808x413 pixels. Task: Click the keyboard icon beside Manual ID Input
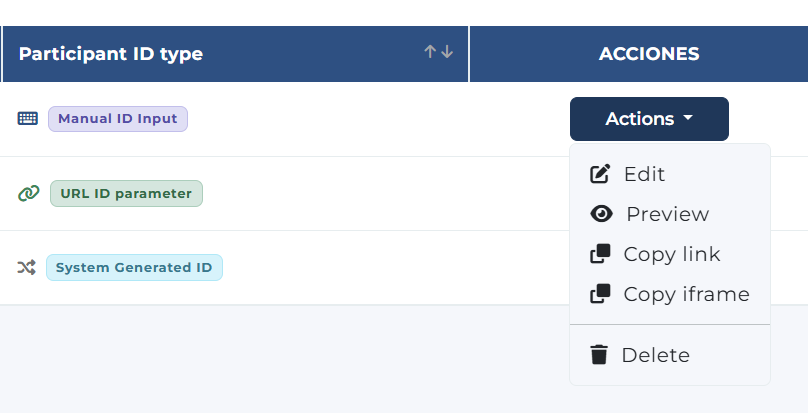28,118
